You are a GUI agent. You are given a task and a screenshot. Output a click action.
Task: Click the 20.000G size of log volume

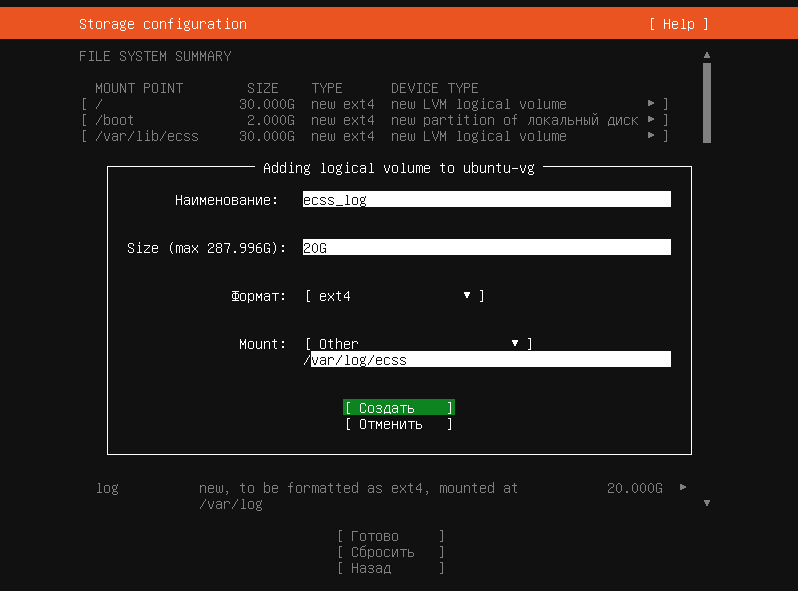(x=635, y=488)
